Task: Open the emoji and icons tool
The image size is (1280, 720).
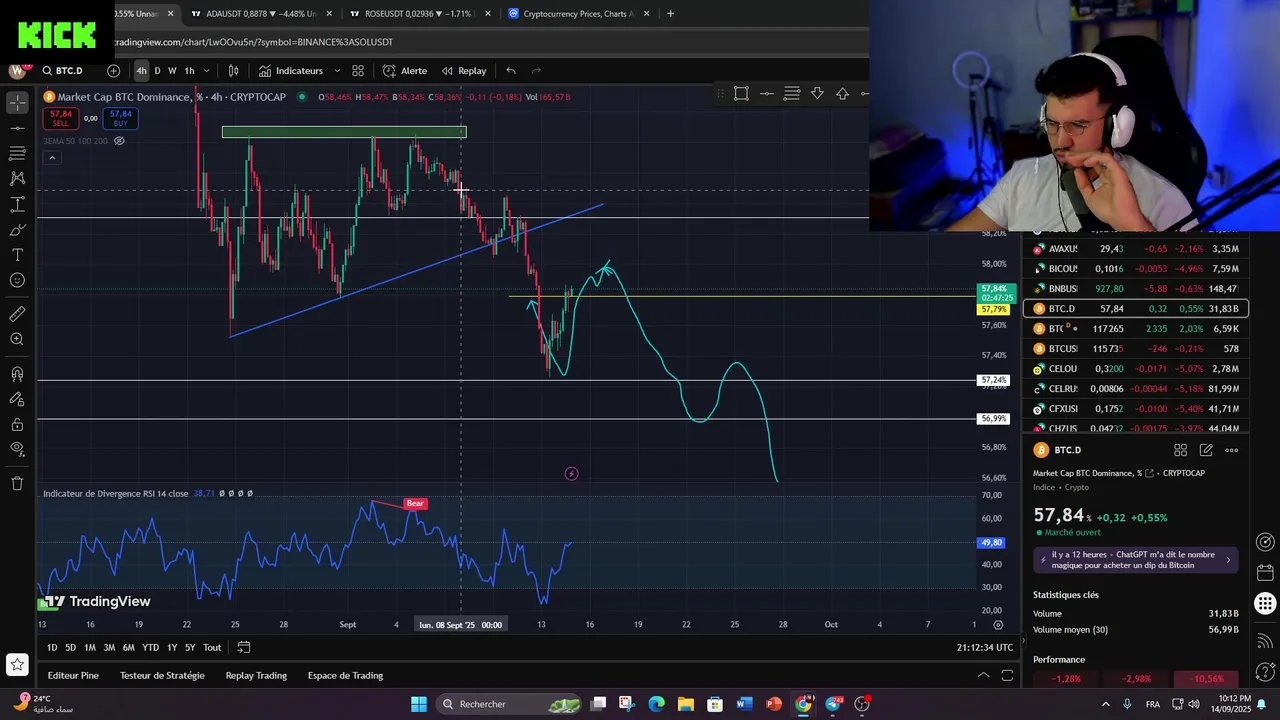Action: coord(17,280)
